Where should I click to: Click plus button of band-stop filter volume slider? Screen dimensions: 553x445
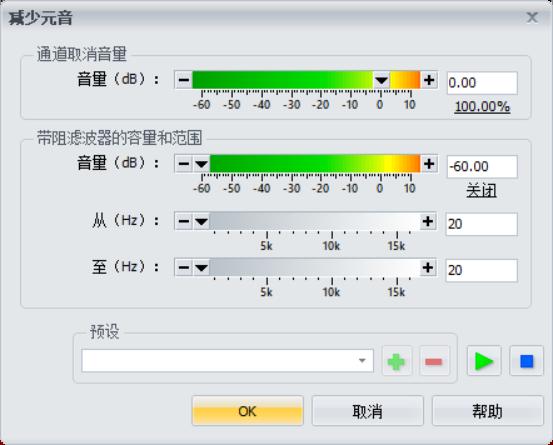pyautogui.click(x=429, y=164)
